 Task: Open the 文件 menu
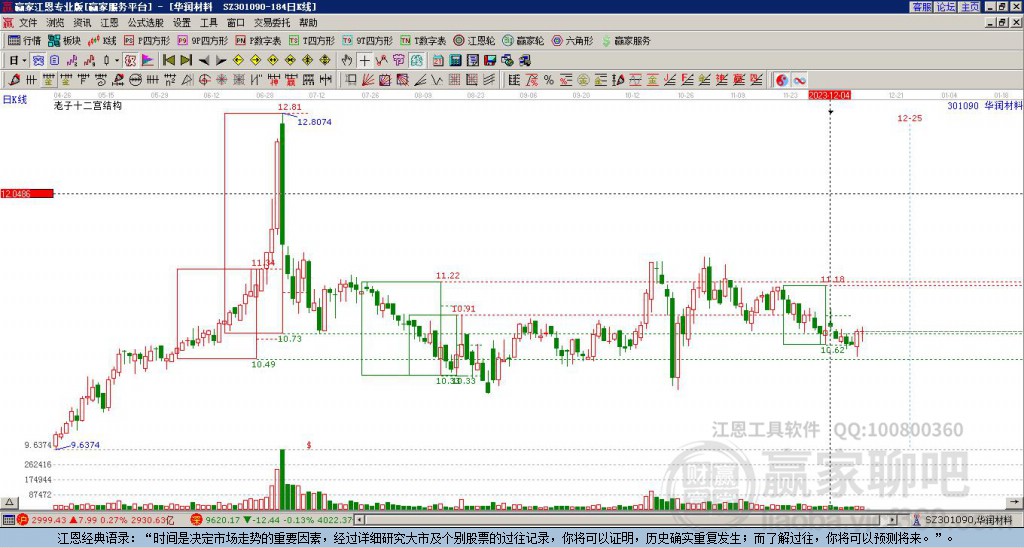[28, 23]
